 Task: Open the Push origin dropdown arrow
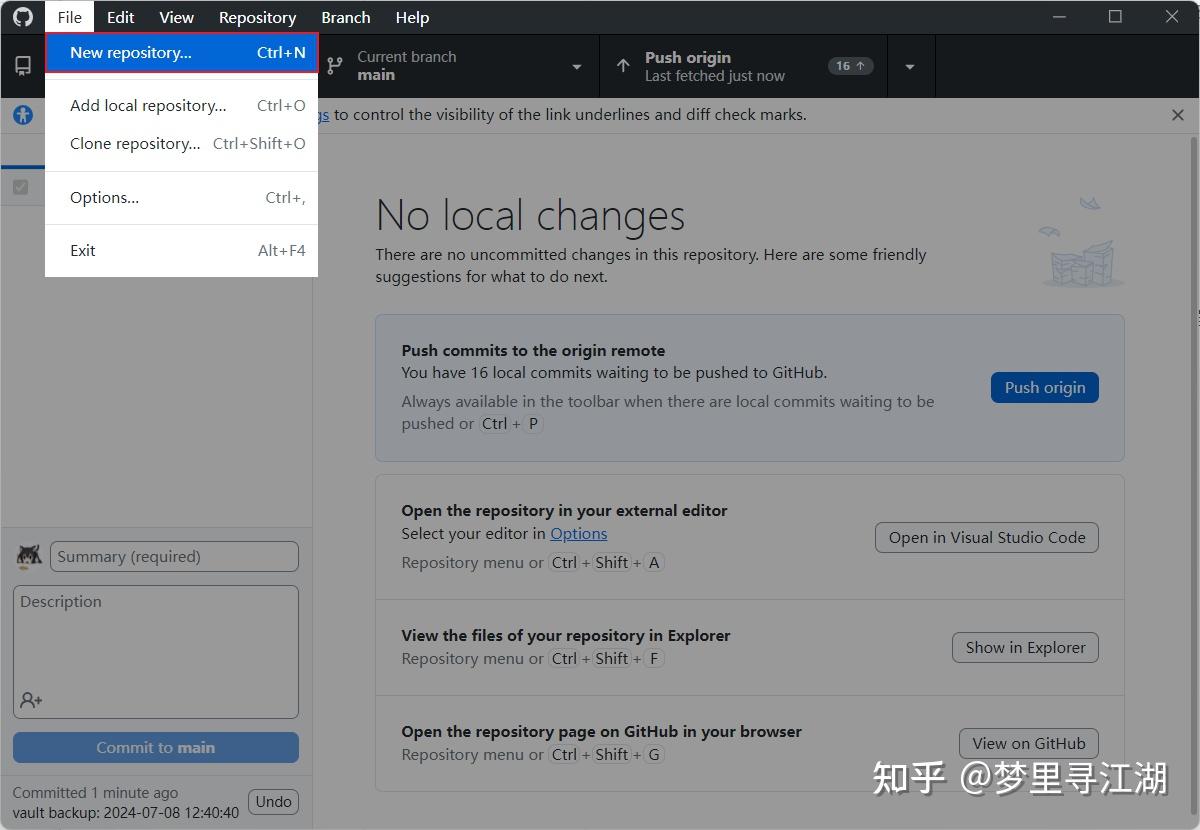910,66
